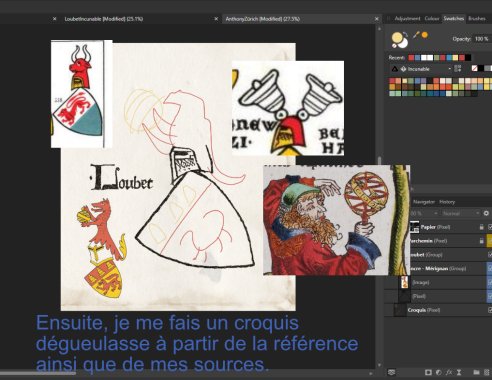Select the Papier pixel layer
Screen dimensions: 492x380
451,227
